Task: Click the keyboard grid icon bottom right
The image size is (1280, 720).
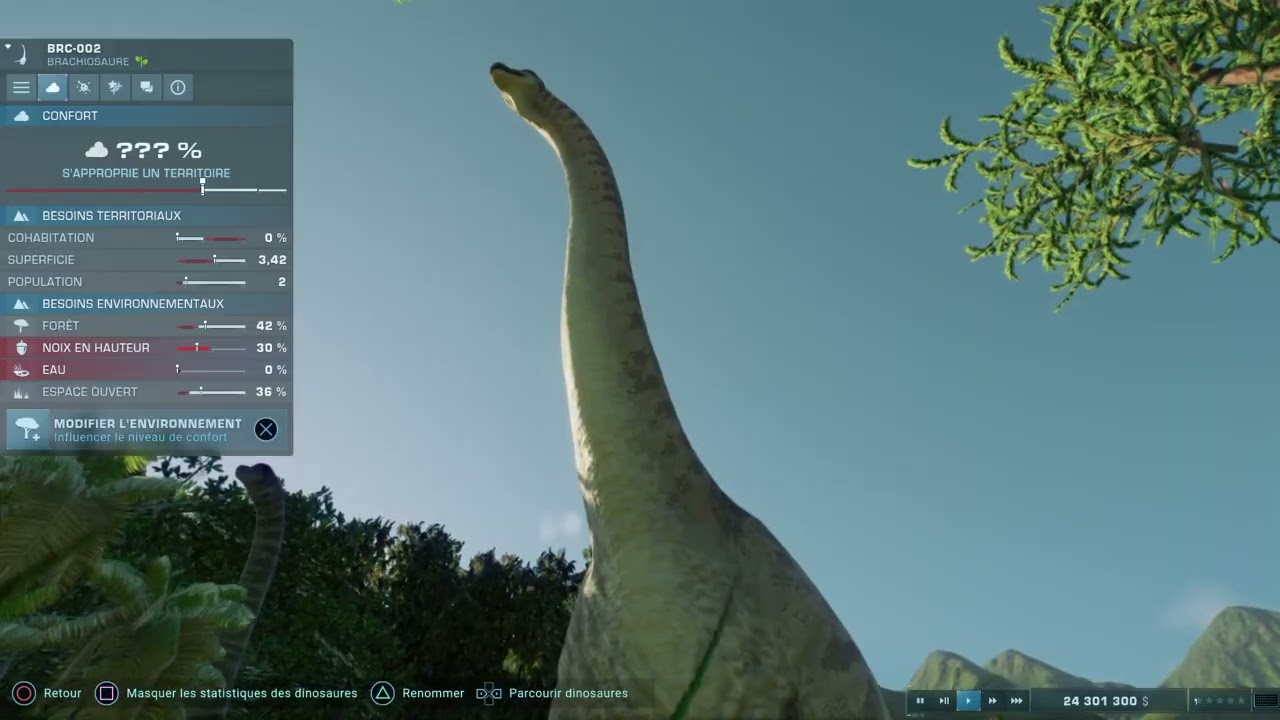Action: click(x=1266, y=701)
